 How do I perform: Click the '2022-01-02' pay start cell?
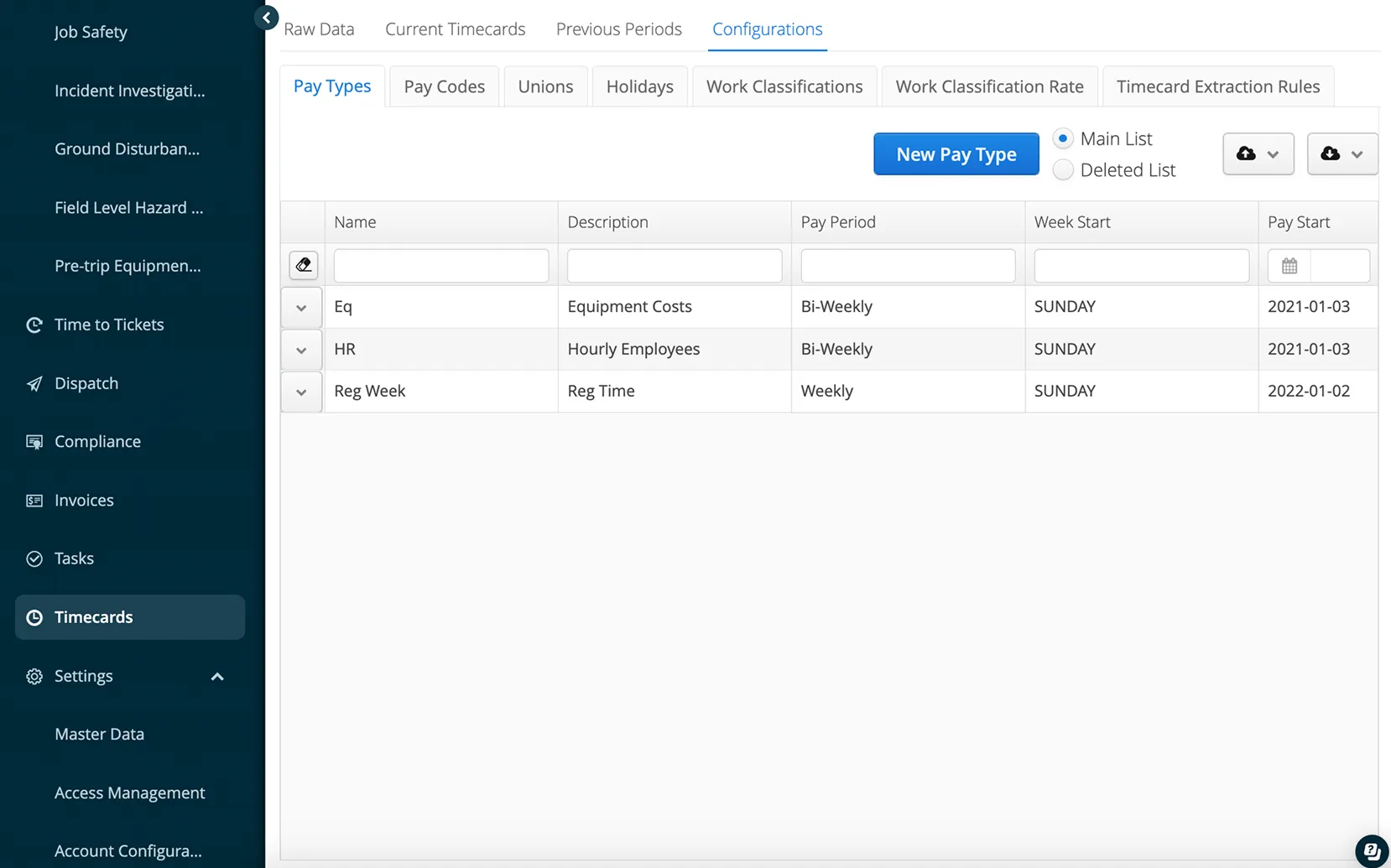(x=1317, y=391)
